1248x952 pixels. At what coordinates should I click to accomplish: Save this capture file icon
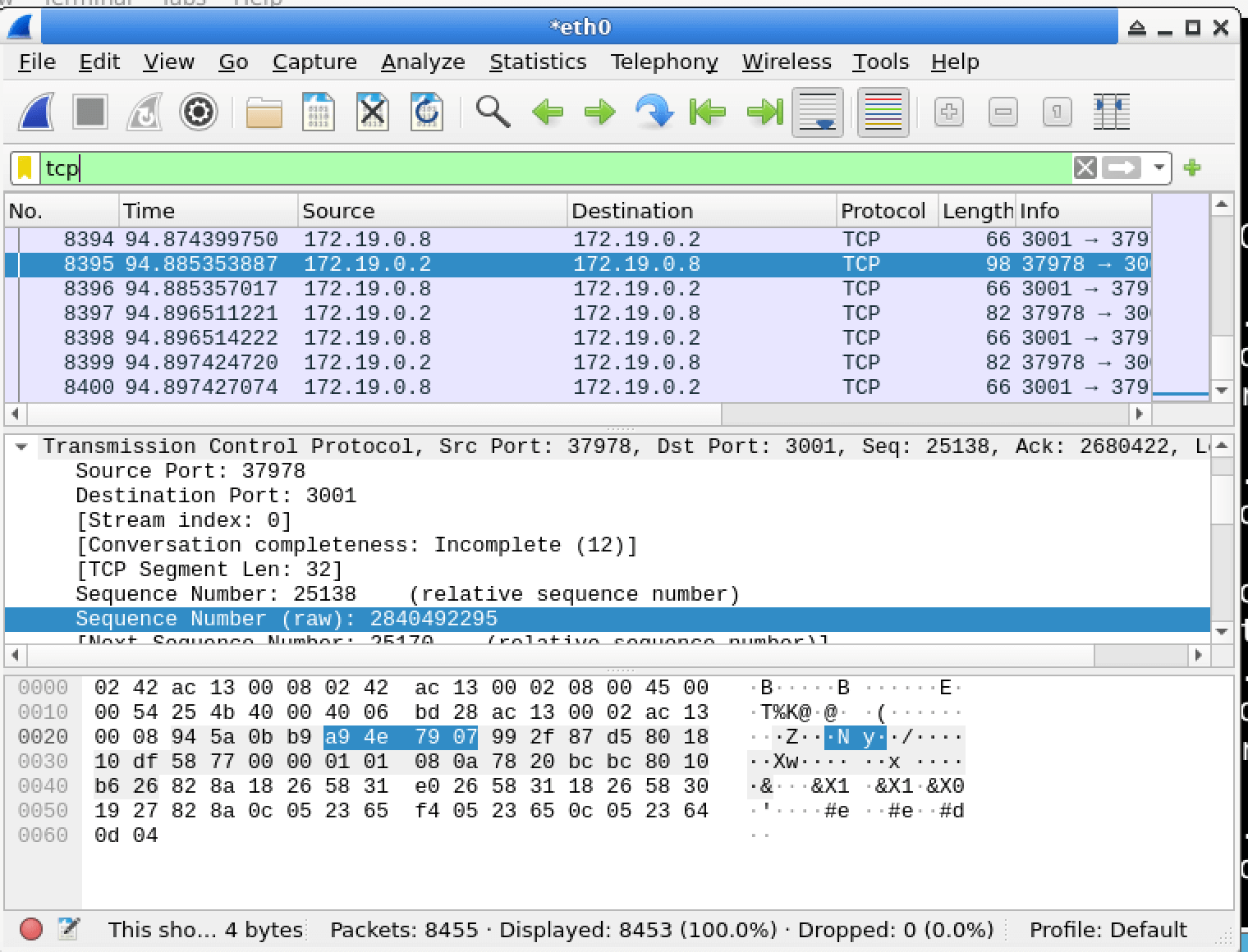319,112
